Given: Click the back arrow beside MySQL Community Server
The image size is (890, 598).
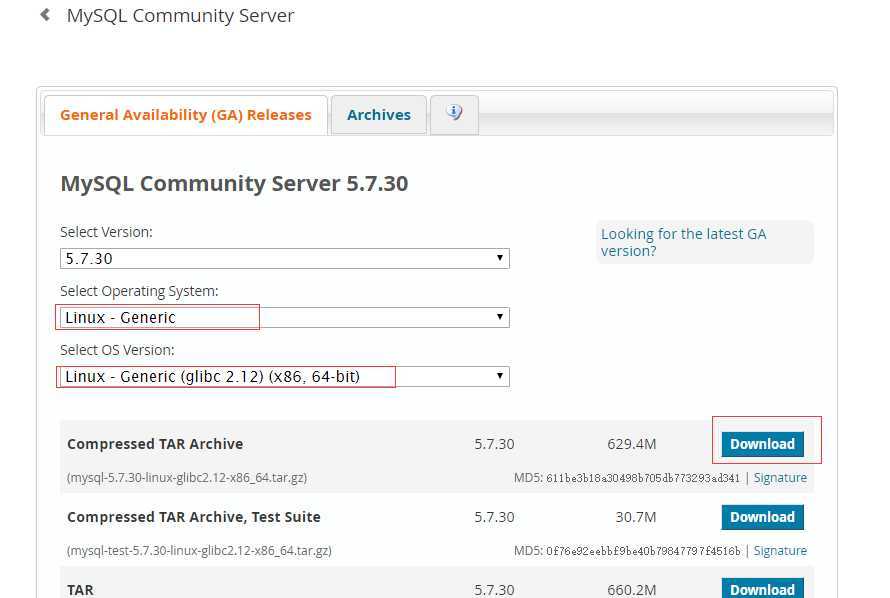Looking at the screenshot, I should (x=45, y=15).
